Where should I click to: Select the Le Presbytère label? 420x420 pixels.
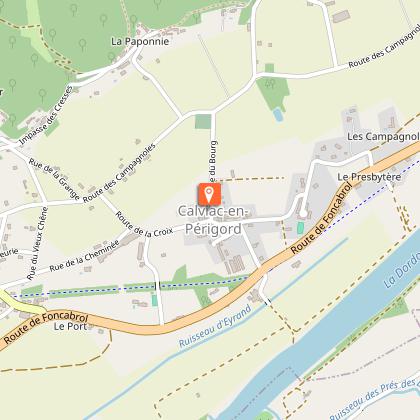coord(369,177)
